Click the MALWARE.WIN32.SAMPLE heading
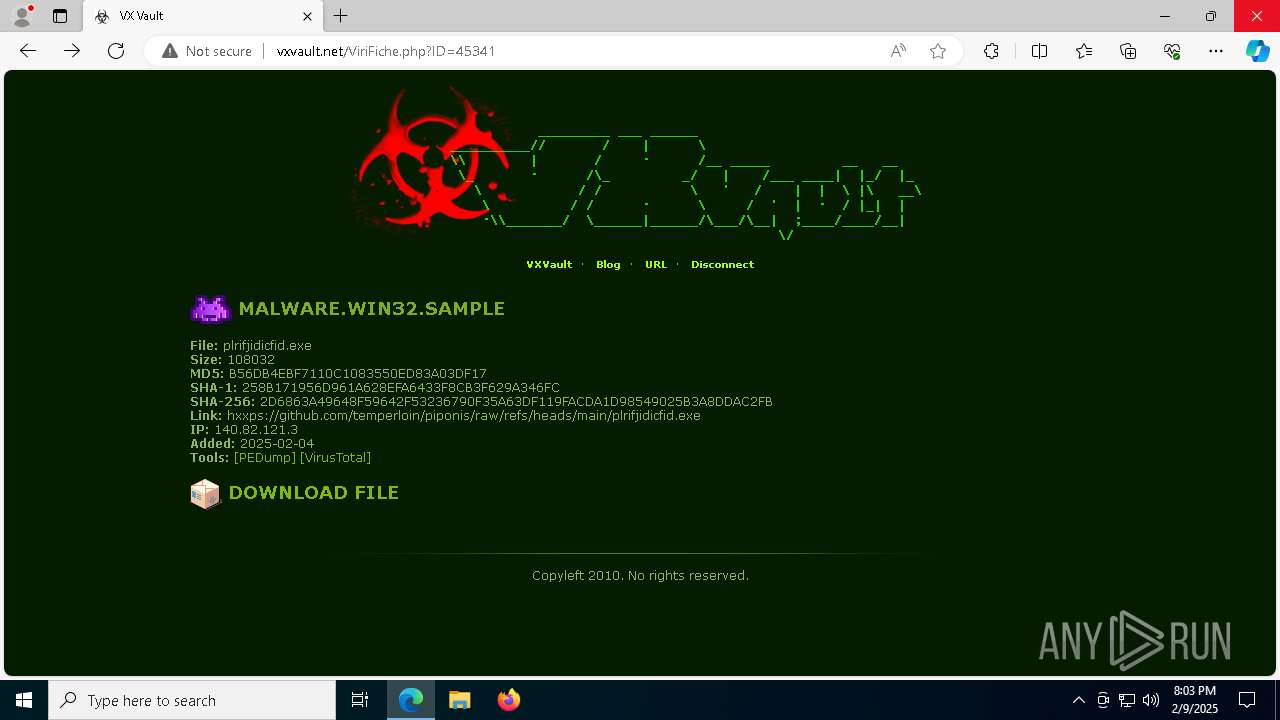This screenshot has height=720, width=1280. tap(371, 309)
